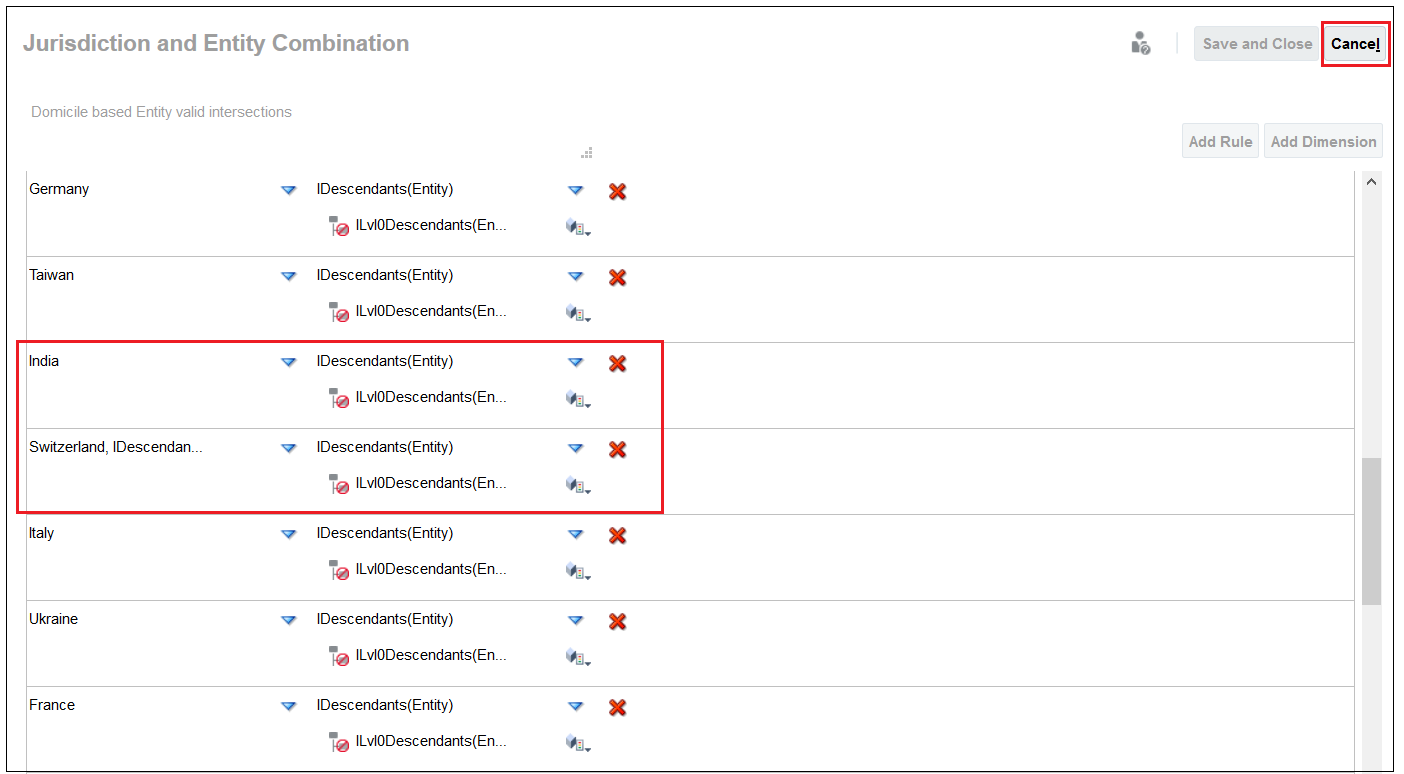Open Ukraine IDescendants(Entity) dropdown arrow
This screenshot has width=1404, height=774.
coord(575,620)
